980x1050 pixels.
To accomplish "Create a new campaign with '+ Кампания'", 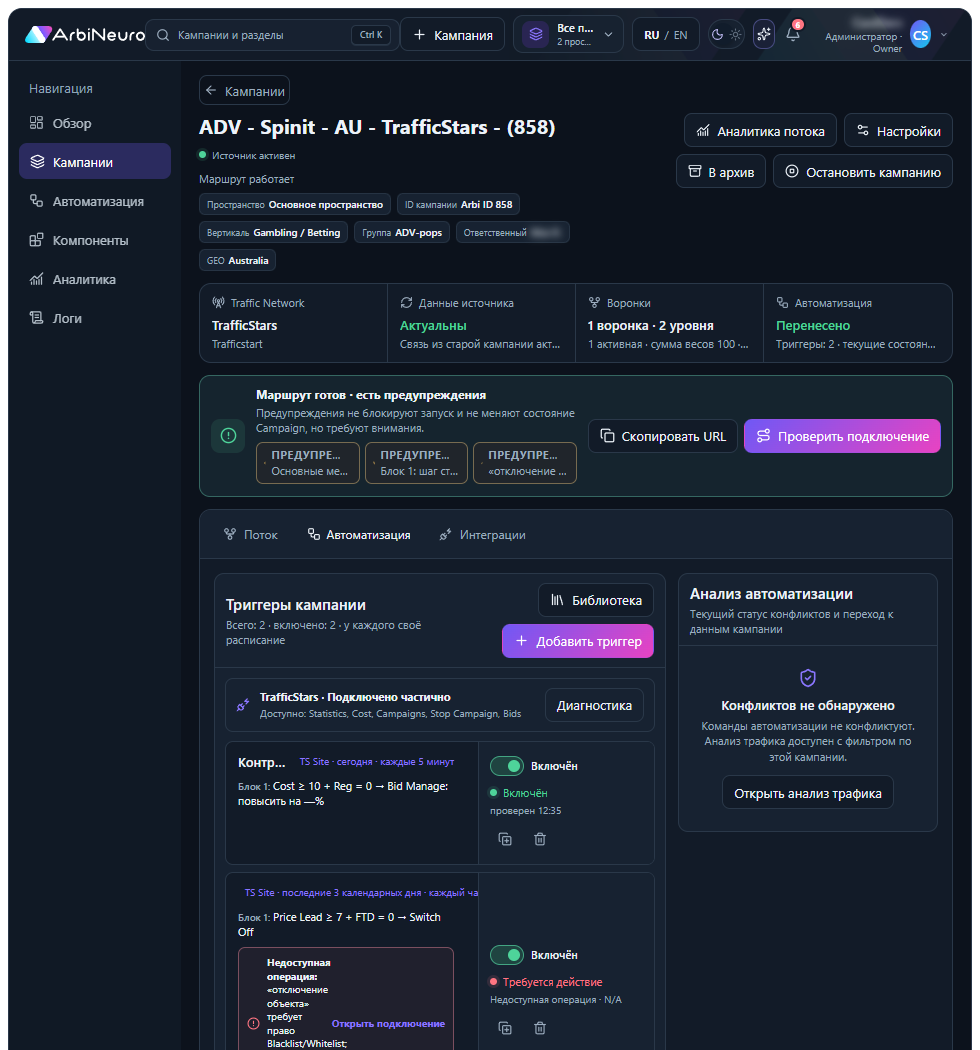I will tap(453, 35).
